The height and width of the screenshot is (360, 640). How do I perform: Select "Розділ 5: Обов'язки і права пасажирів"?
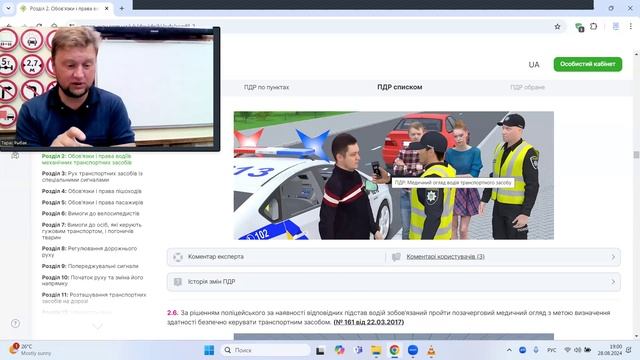[92, 202]
